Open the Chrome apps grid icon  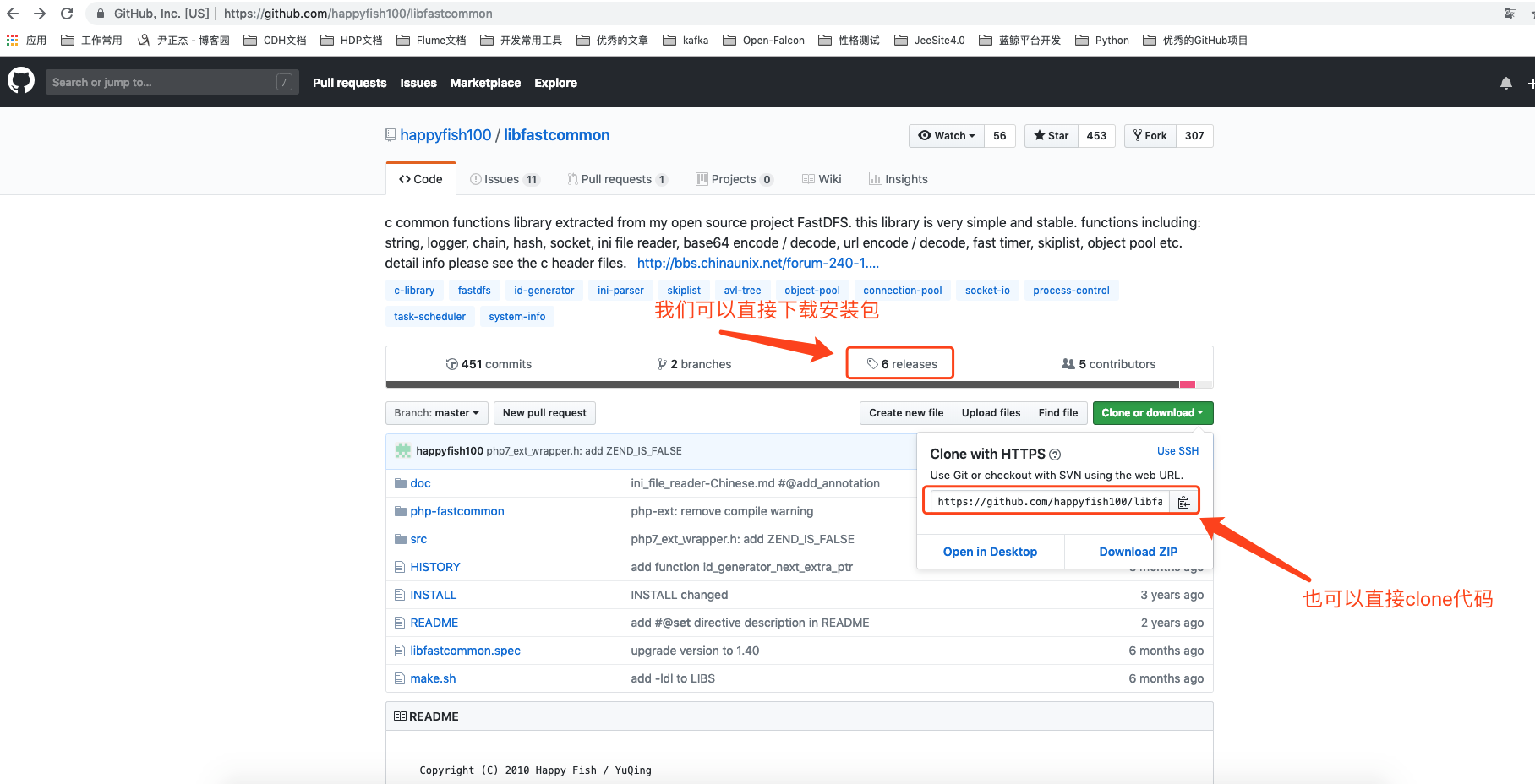[12, 40]
